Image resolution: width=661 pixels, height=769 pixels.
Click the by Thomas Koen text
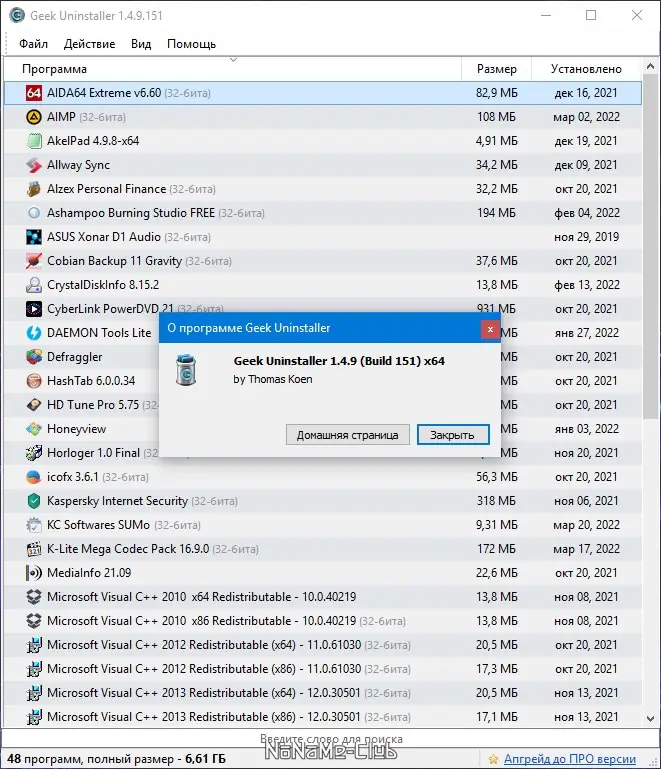(x=273, y=379)
